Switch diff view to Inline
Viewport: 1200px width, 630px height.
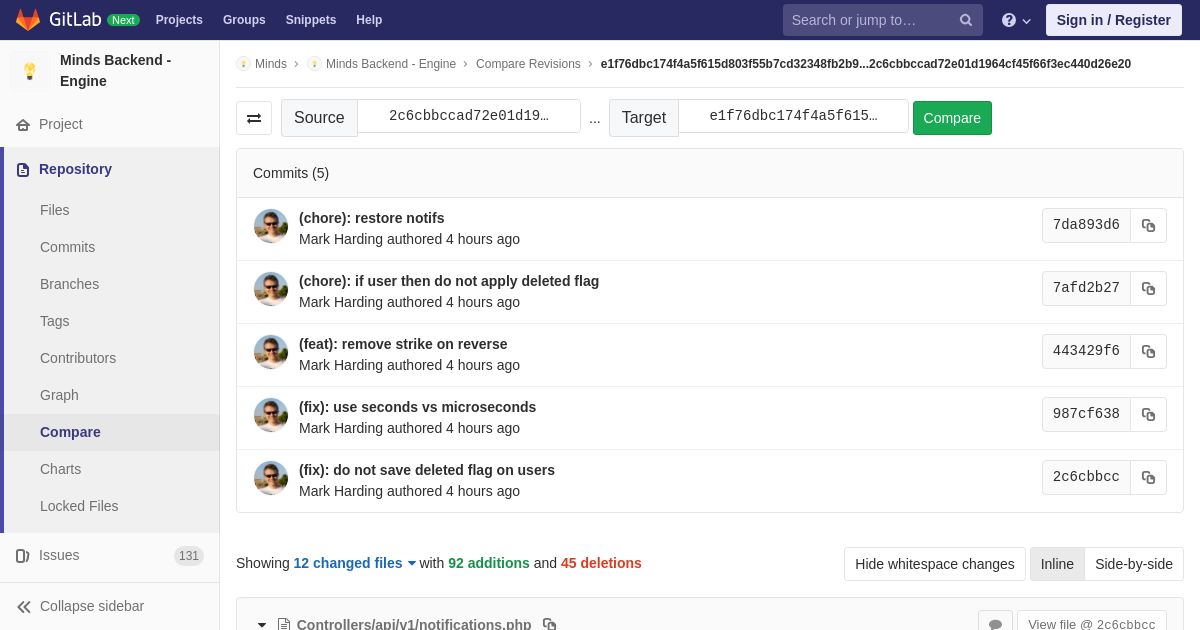(x=1057, y=564)
